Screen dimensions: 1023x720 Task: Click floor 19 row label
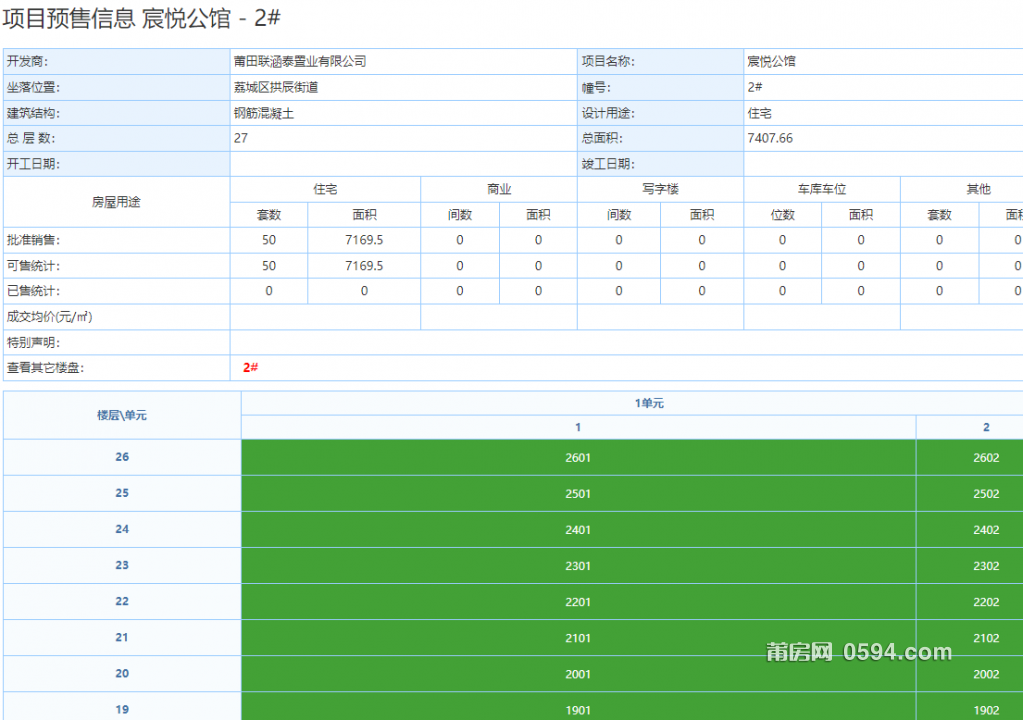(x=122, y=707)
